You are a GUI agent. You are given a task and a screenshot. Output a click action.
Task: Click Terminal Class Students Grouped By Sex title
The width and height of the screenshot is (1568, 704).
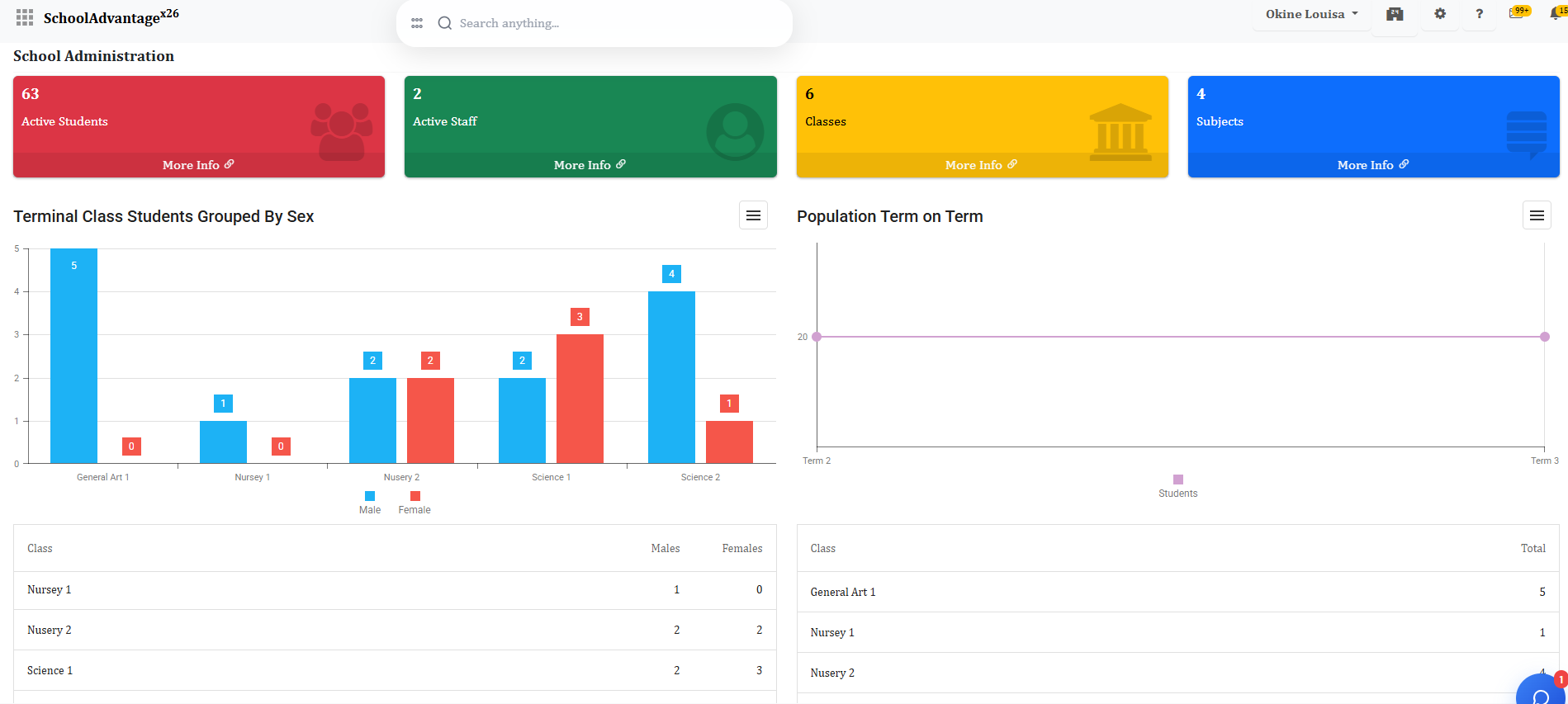point(163,216)
